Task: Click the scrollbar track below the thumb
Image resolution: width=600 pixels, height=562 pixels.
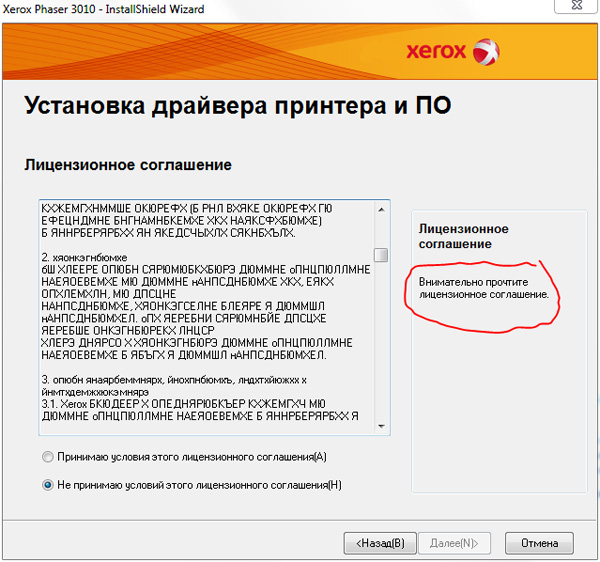Action: tap(381, 340)
